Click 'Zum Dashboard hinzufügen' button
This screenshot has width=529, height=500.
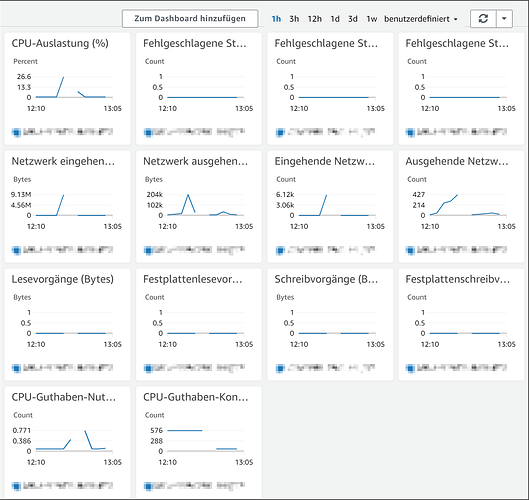click(190, 19)
